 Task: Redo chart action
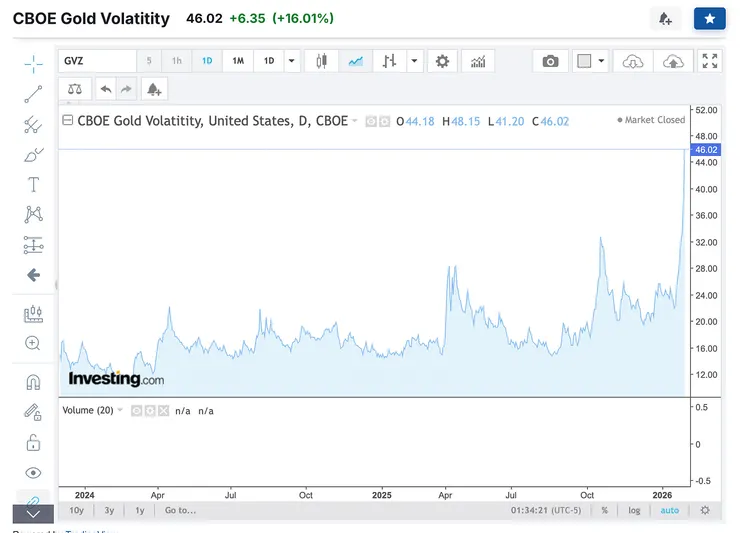(x=126, y=89)
